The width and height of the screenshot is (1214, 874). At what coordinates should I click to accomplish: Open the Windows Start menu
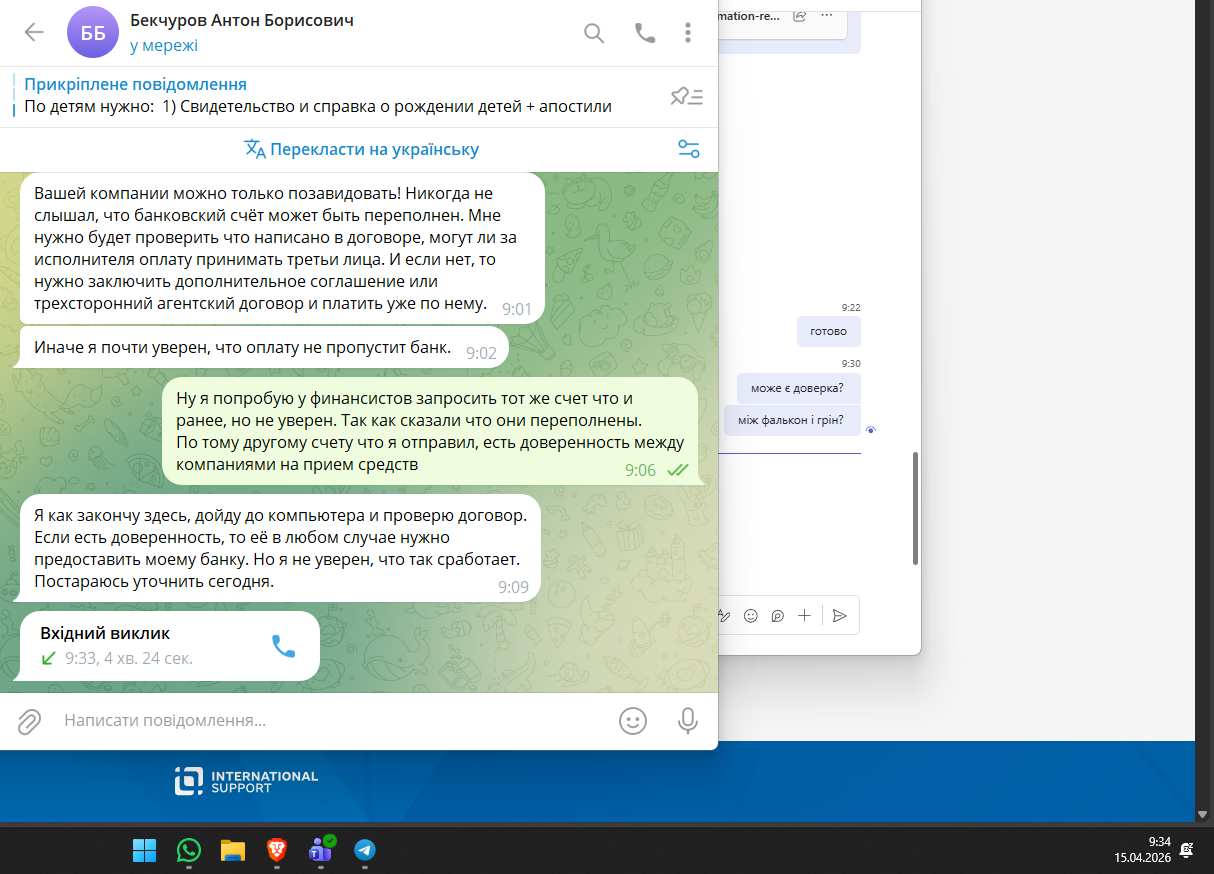pos(145,850)
